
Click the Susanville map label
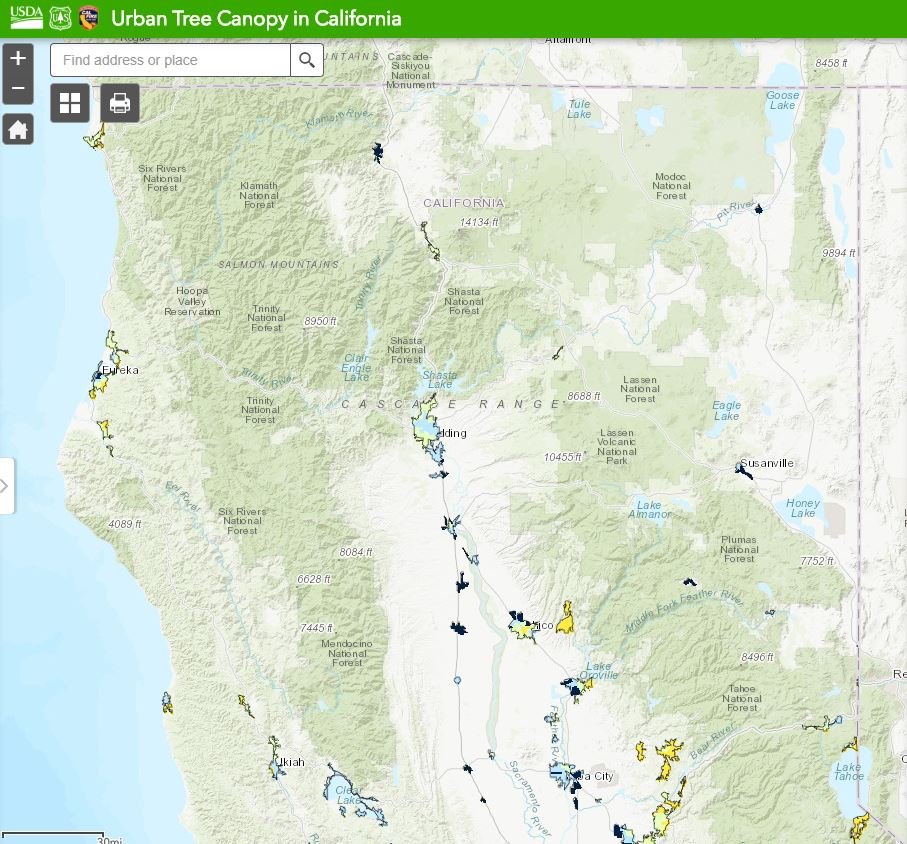tap(767, 463)
